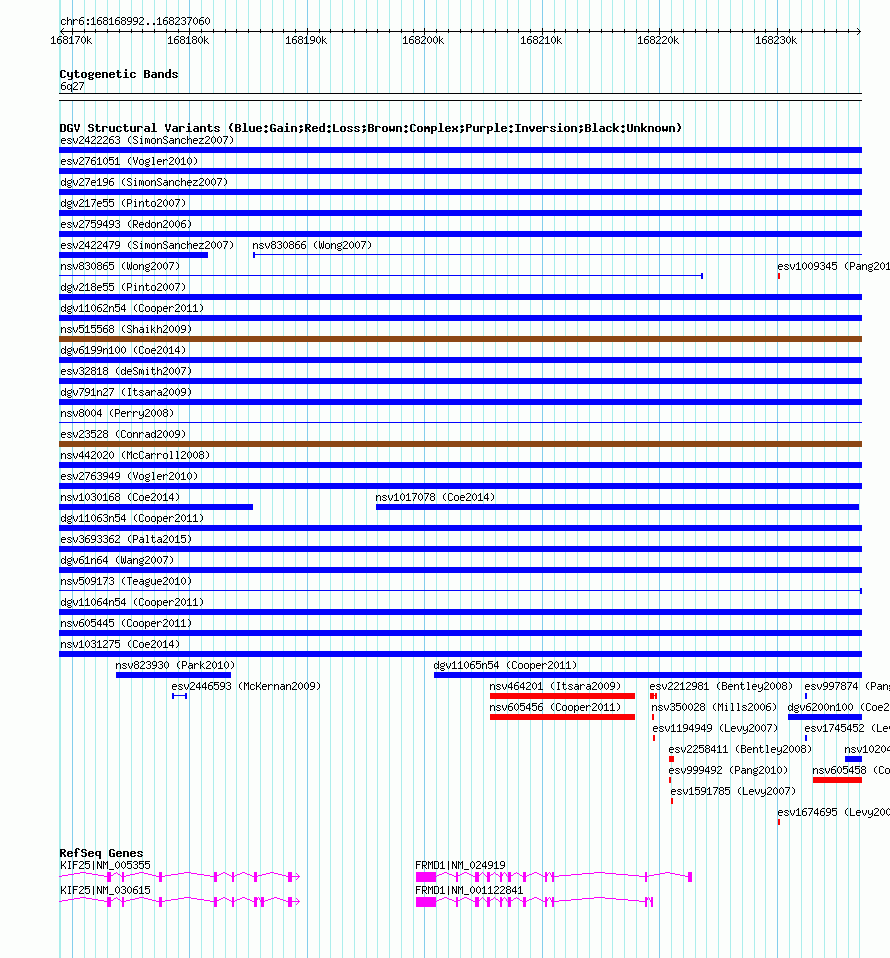This screenshot has height=958, width=890.
Task: Click the nsv350028 (Mills2006) label
Action: coord(713,707)
